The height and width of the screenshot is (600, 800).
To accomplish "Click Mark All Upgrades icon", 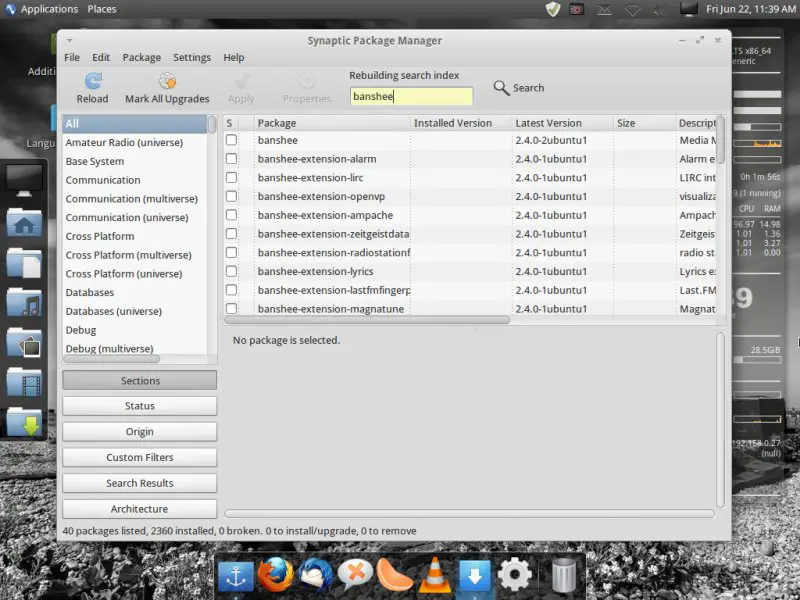I will [x=167, y=81].
